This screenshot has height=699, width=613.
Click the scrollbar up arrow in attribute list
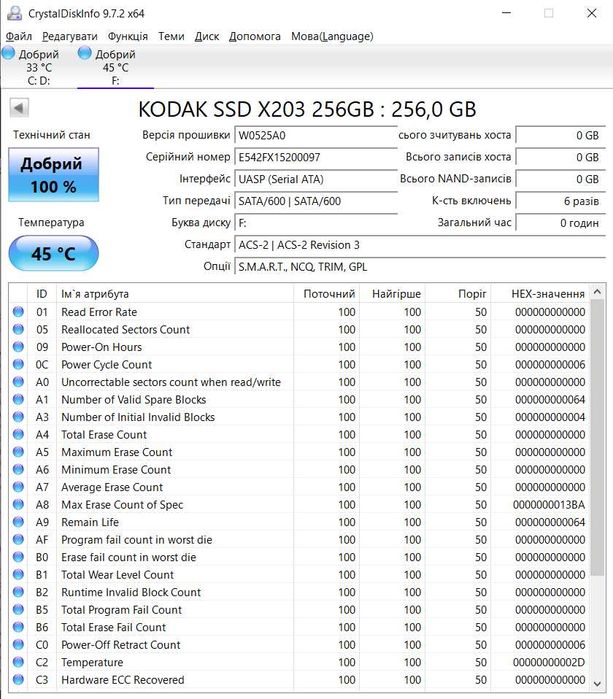[597, 292]
